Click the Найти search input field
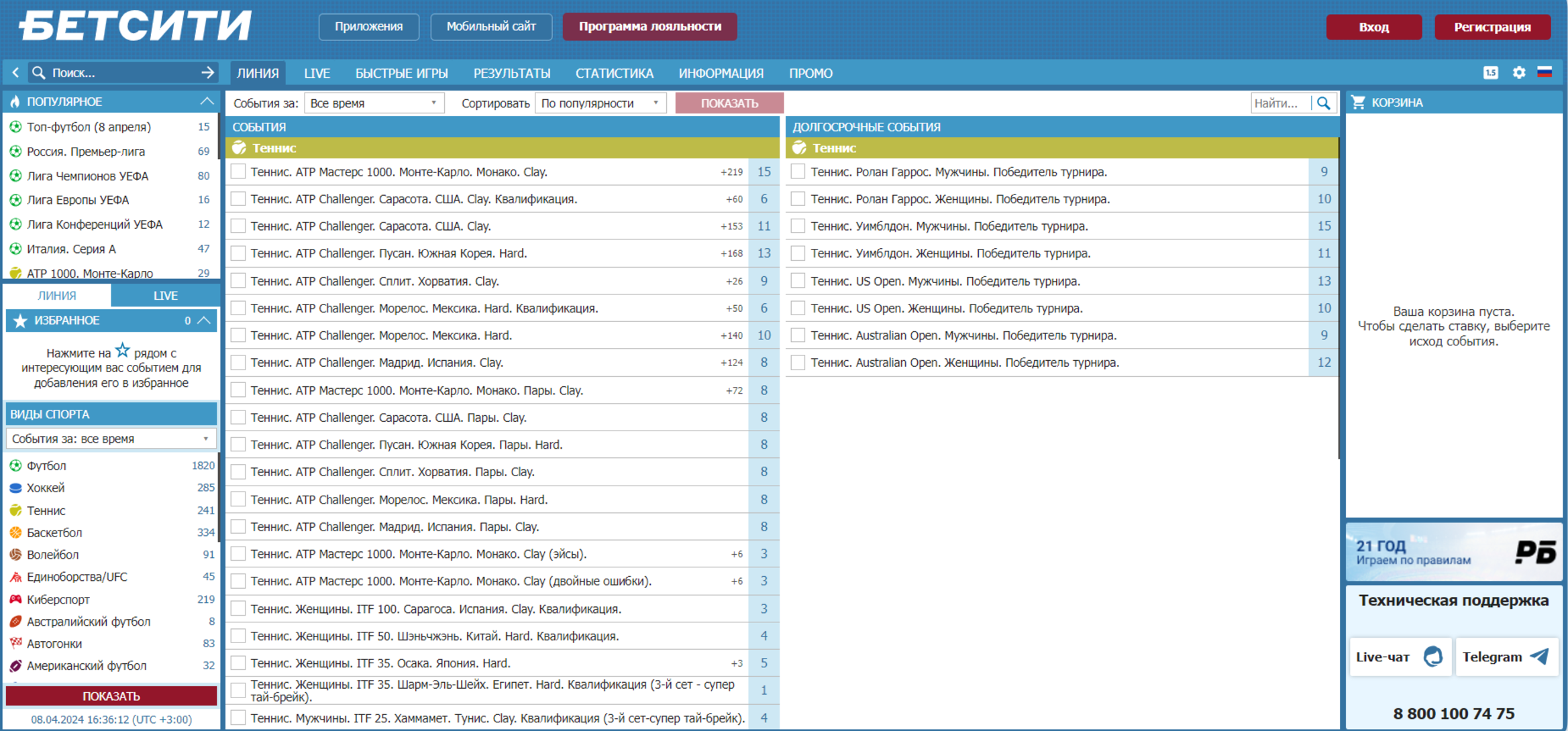 [x=1281, y=103]
